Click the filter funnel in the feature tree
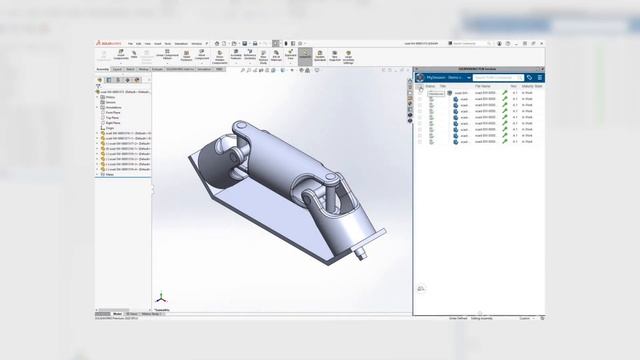Viewport: 640px width, 360px height. click(x=98, y=87)
